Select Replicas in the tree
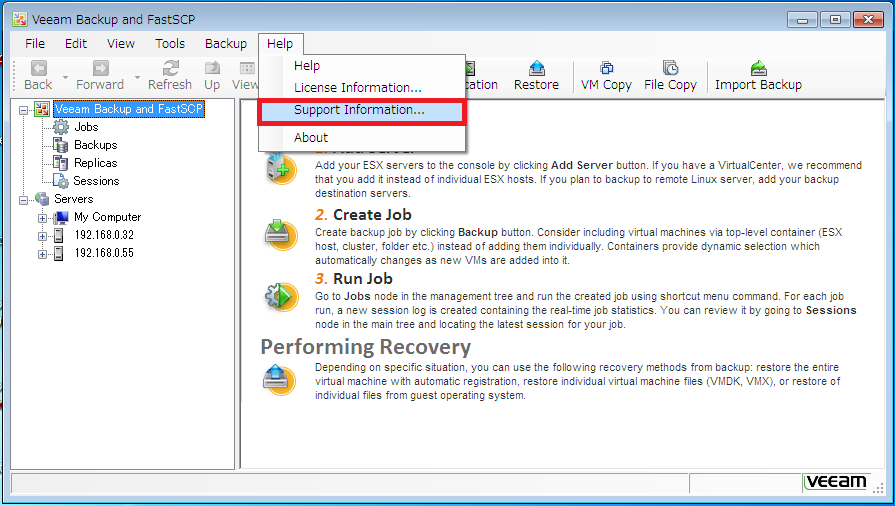 pyautogui.click(x=96, y=163)
